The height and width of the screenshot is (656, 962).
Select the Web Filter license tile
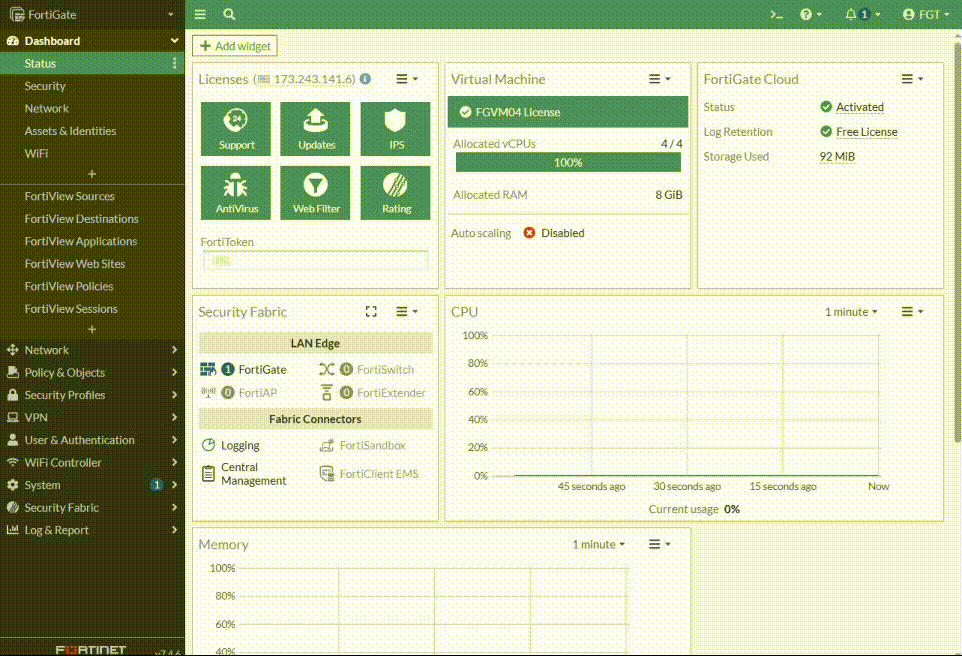point(316,192)
